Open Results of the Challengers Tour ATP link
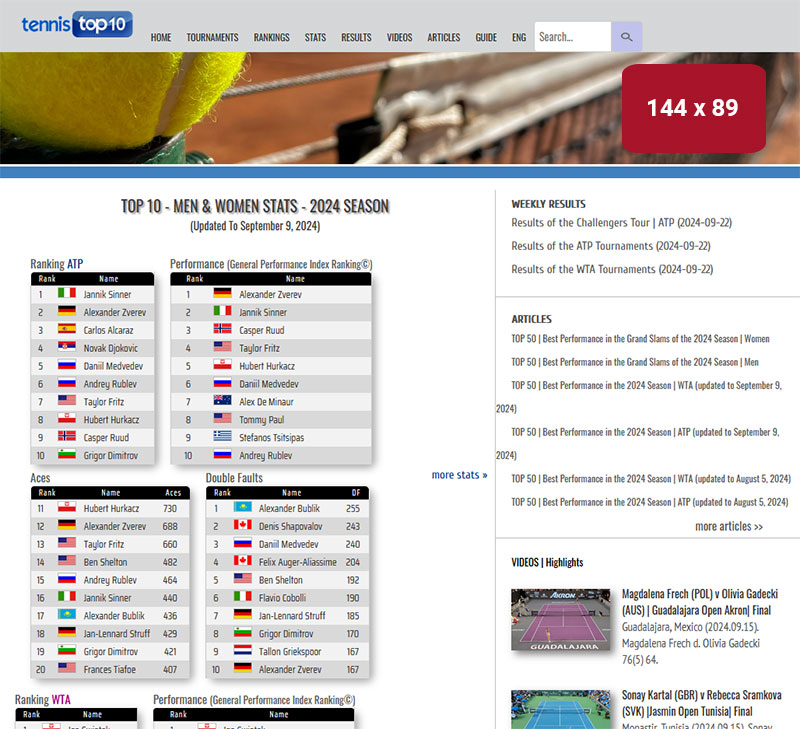 (x=621, y=222)
